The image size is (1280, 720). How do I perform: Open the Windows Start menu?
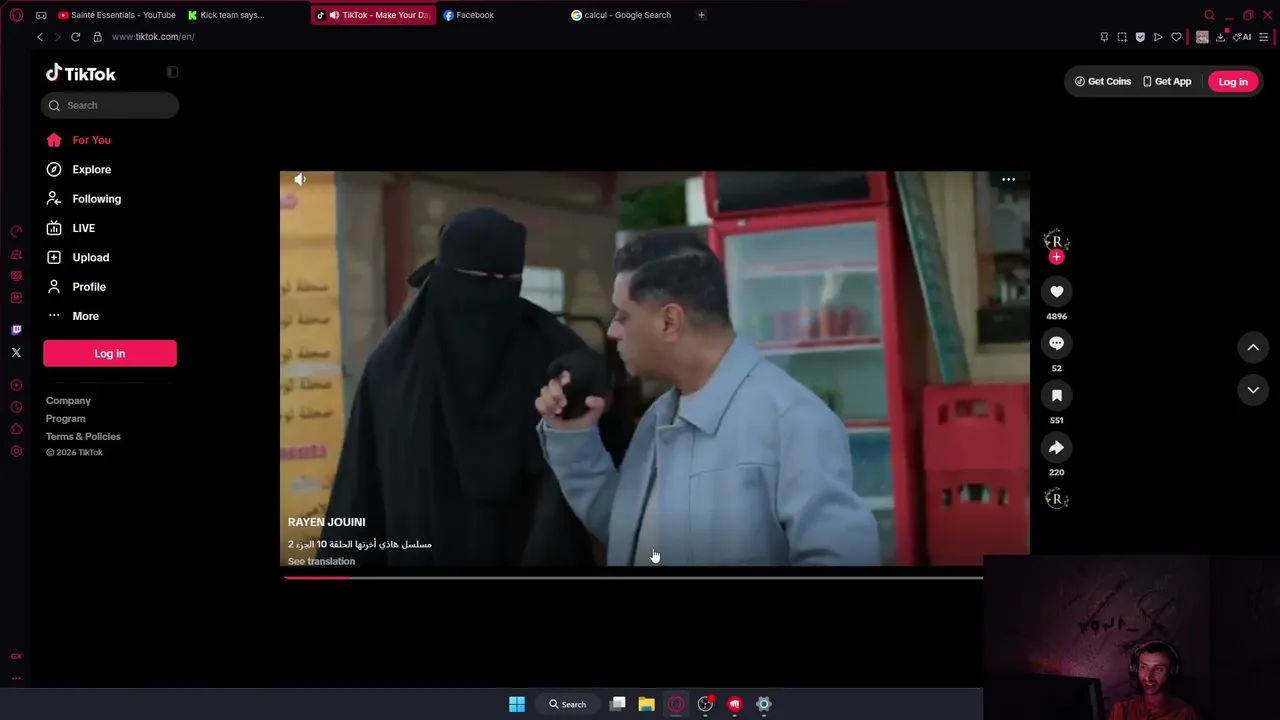[x=517, y=704]
